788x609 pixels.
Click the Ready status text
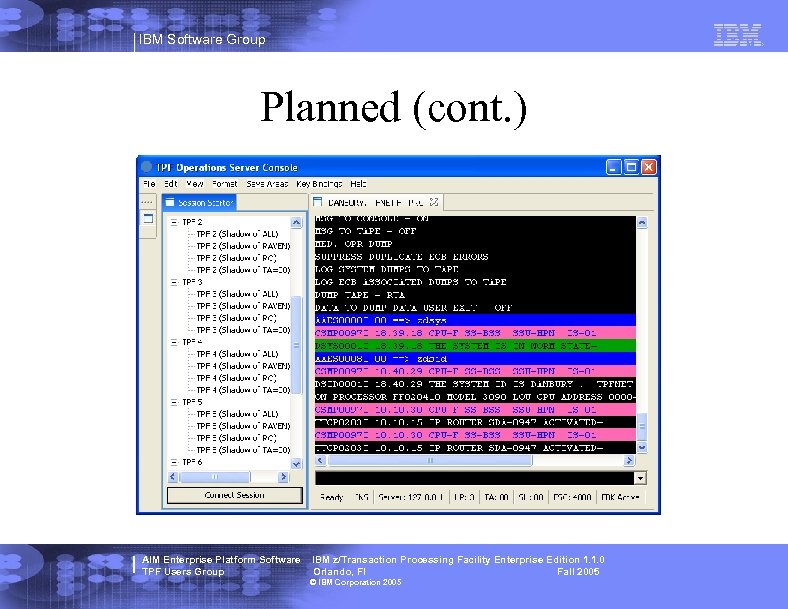(332, 497)
